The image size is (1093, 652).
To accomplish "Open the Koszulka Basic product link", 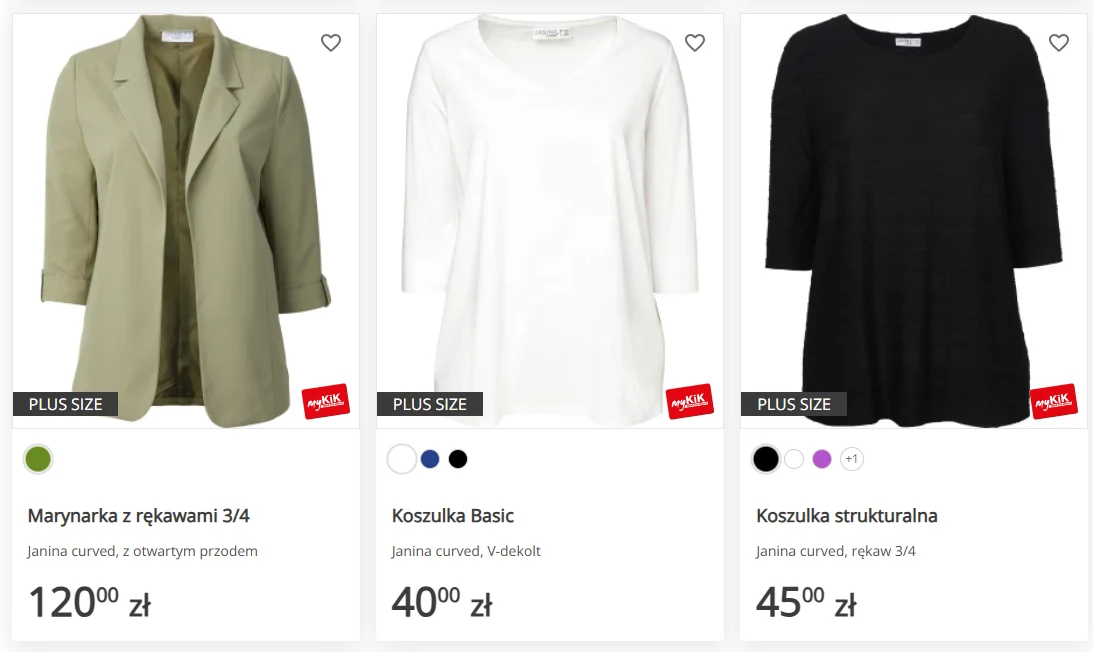I will (x=452, y=516).
